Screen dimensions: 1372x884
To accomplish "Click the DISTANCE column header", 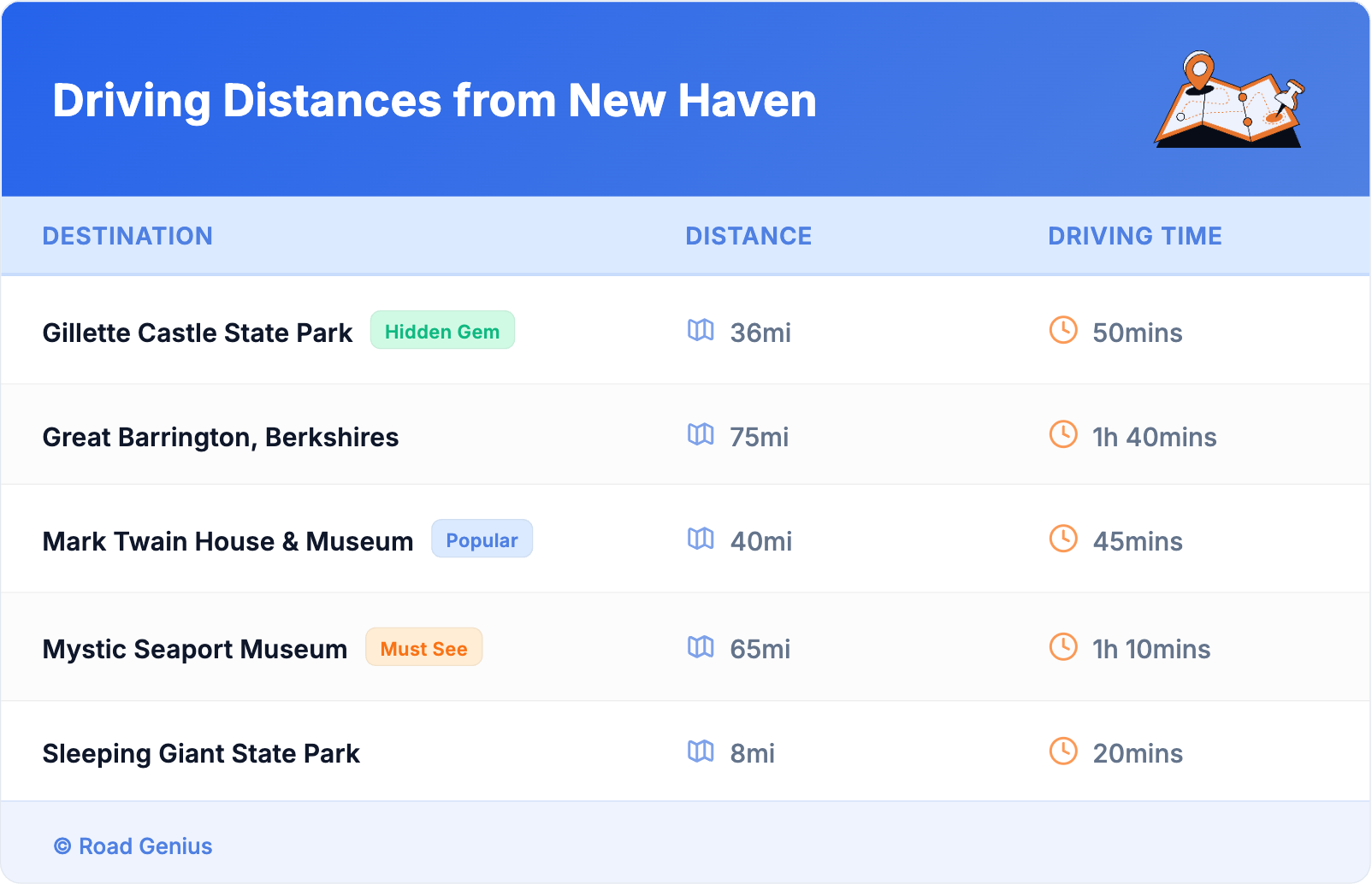I will 748,236.
